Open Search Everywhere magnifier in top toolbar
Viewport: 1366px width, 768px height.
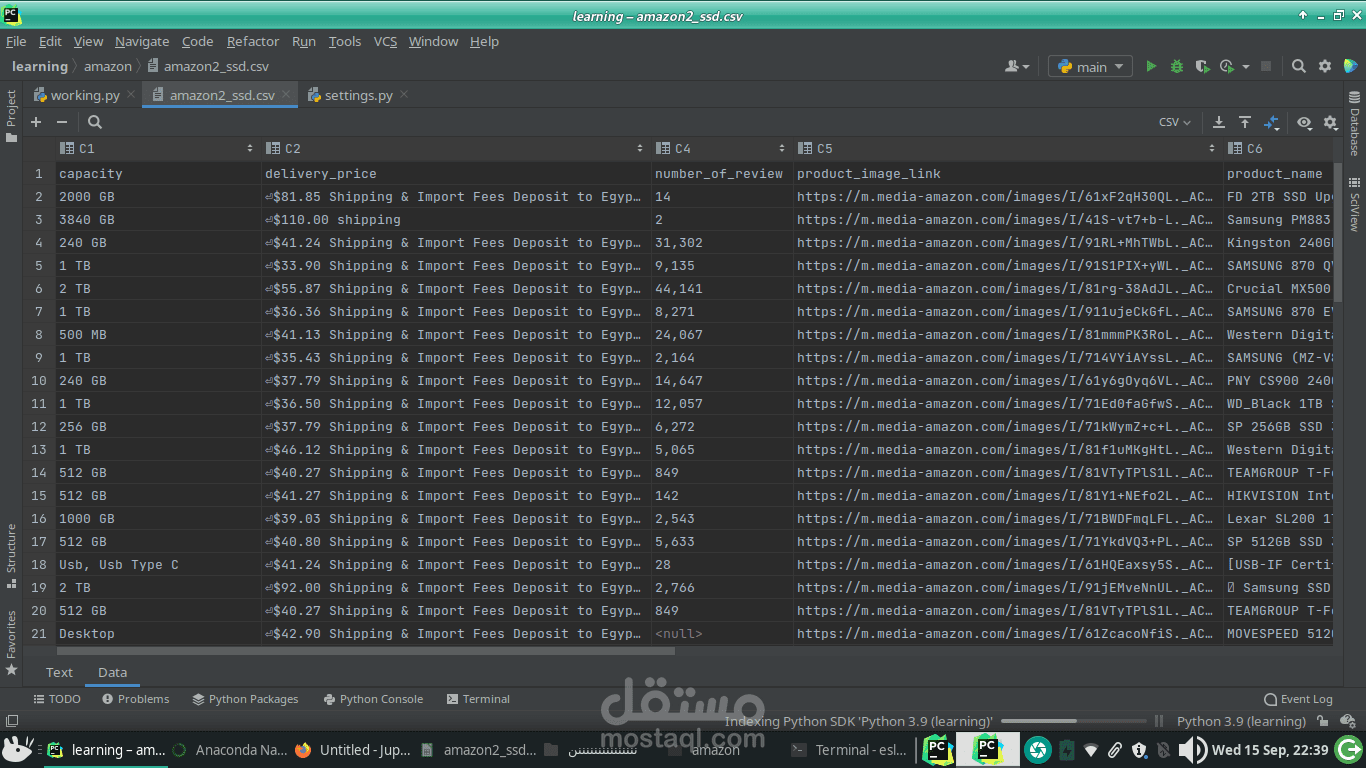(x=1298, y=66)
